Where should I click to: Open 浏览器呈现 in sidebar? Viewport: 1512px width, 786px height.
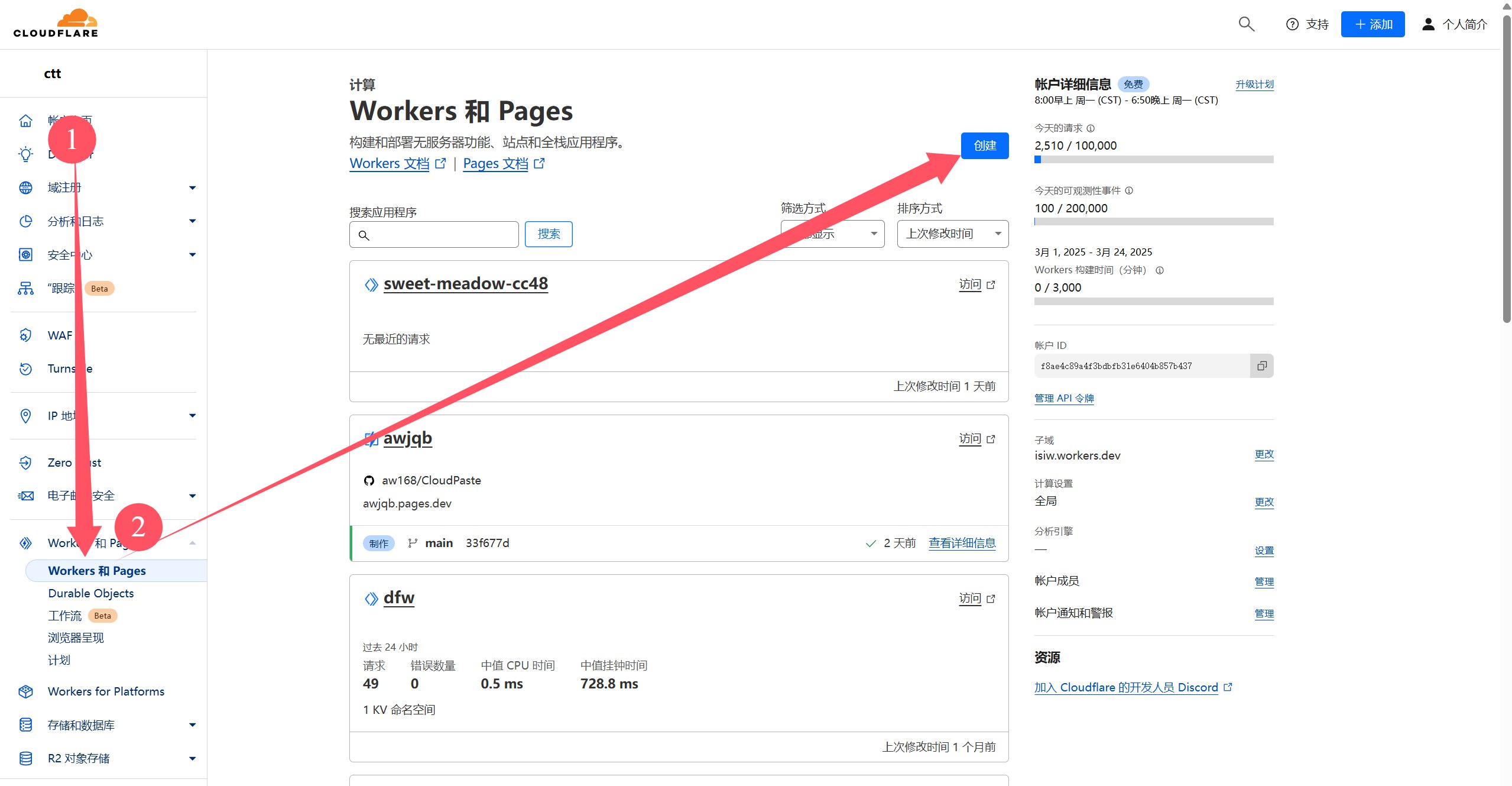click(76, 638)
